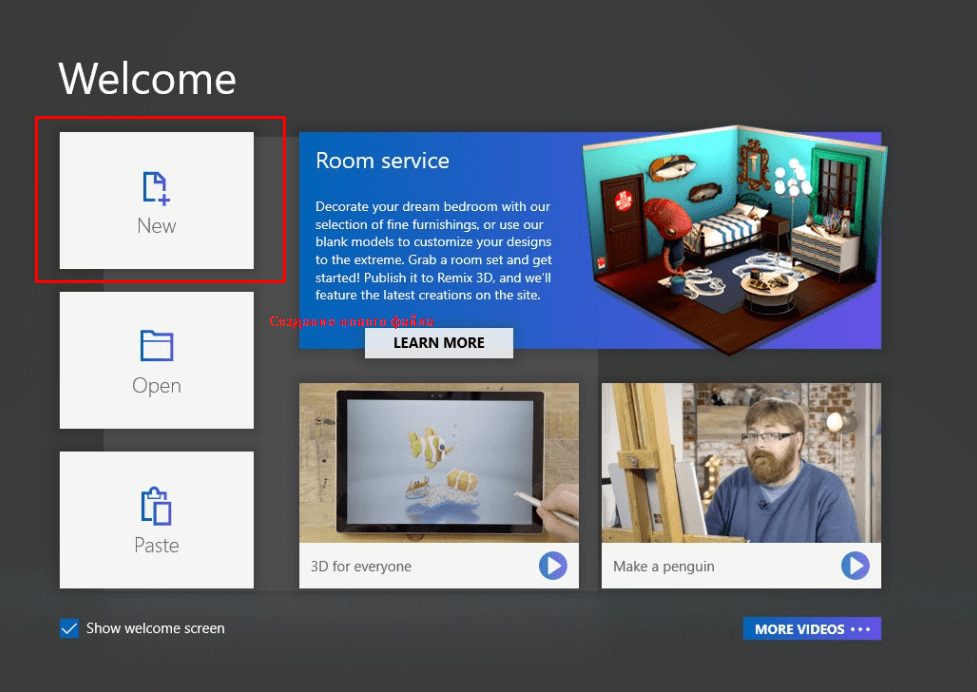
Task: Click the Room service heading
Action: (382, 161)
